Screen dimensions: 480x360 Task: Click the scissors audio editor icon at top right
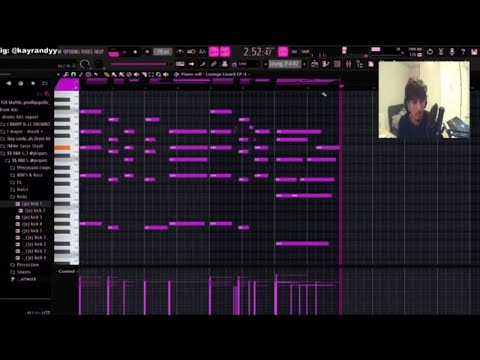coord(441,52)
